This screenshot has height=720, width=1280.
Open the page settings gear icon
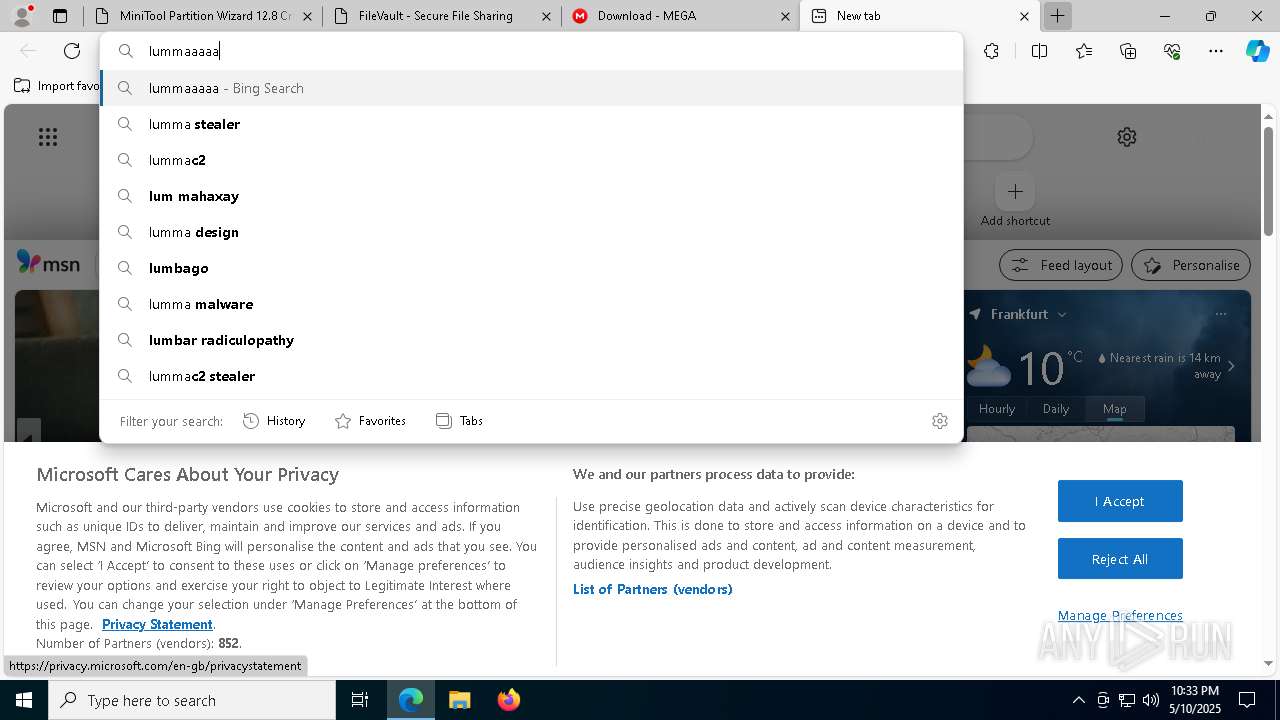[x=1127, y=137]
